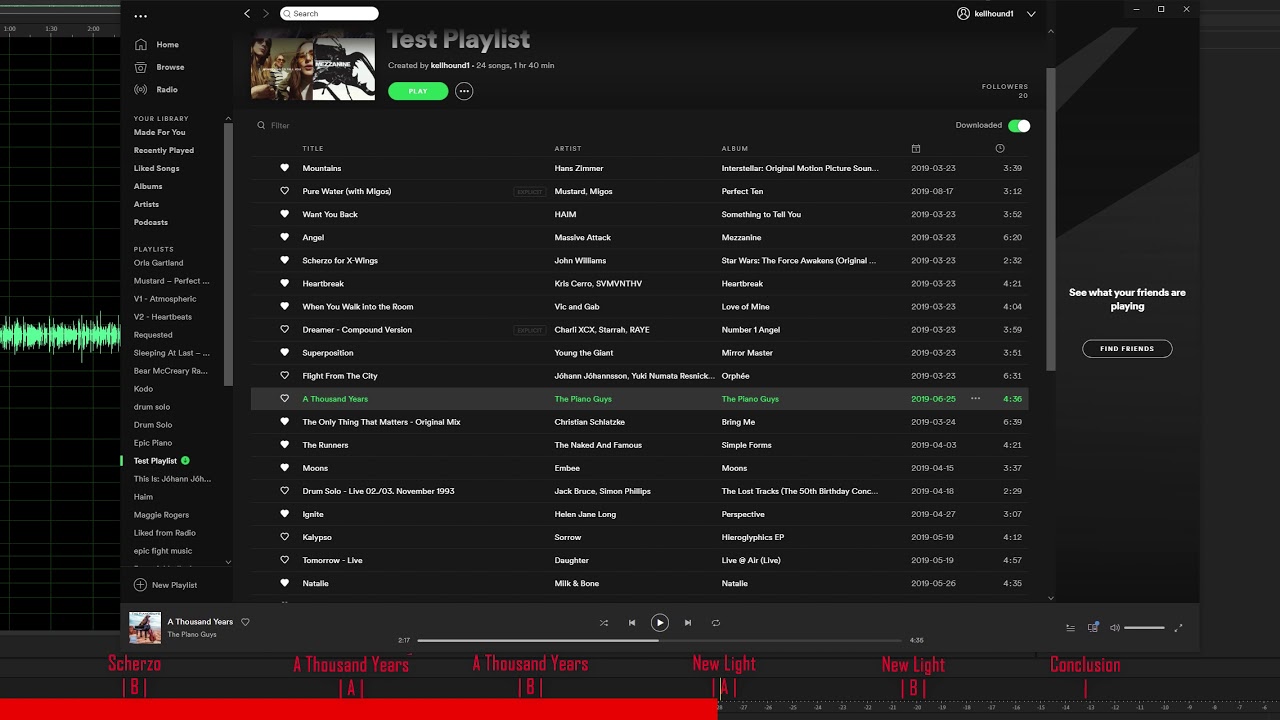Open Maggie Rogers playlist
This screenshot has width=1280, height=720.
[161, 515]
